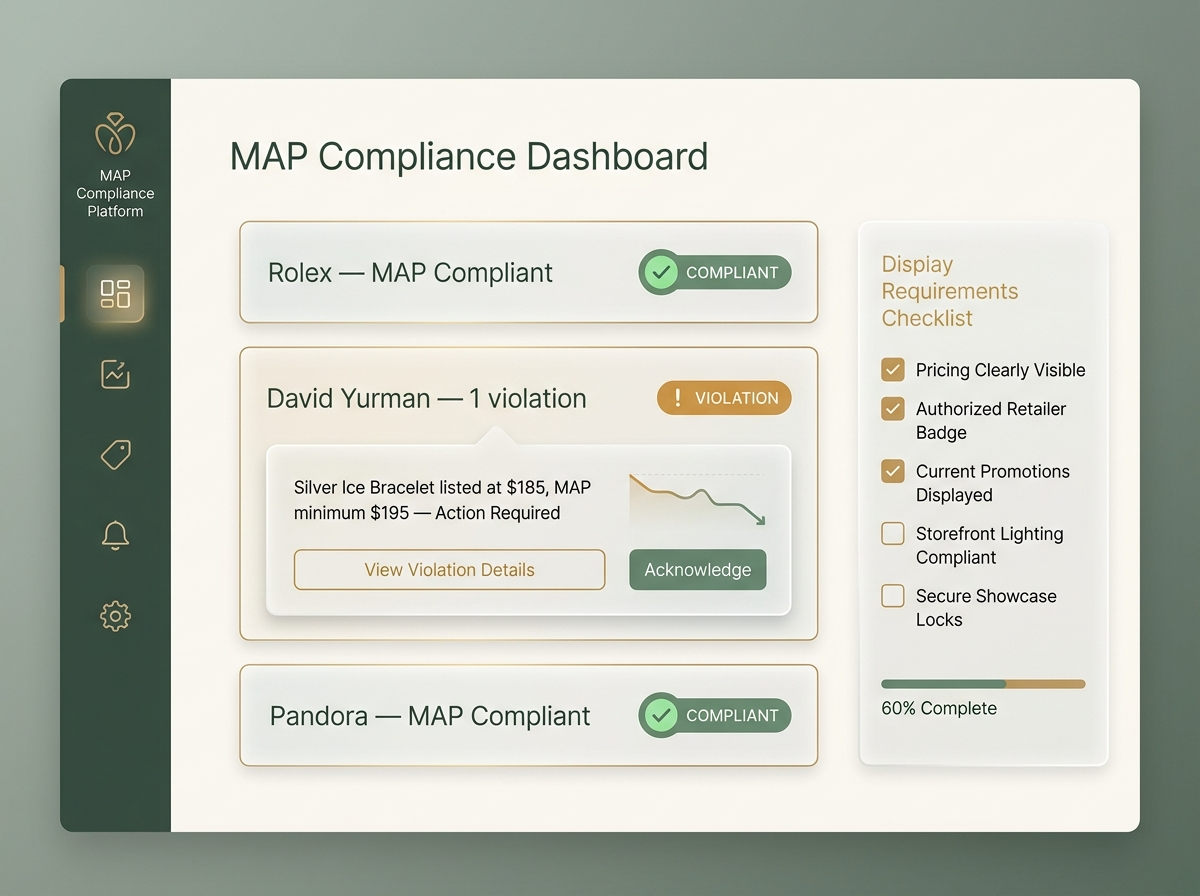Screen dimensions: 1200x896
Task: Click the Pandora COMPLIANT badge
Action: (715, 715)
